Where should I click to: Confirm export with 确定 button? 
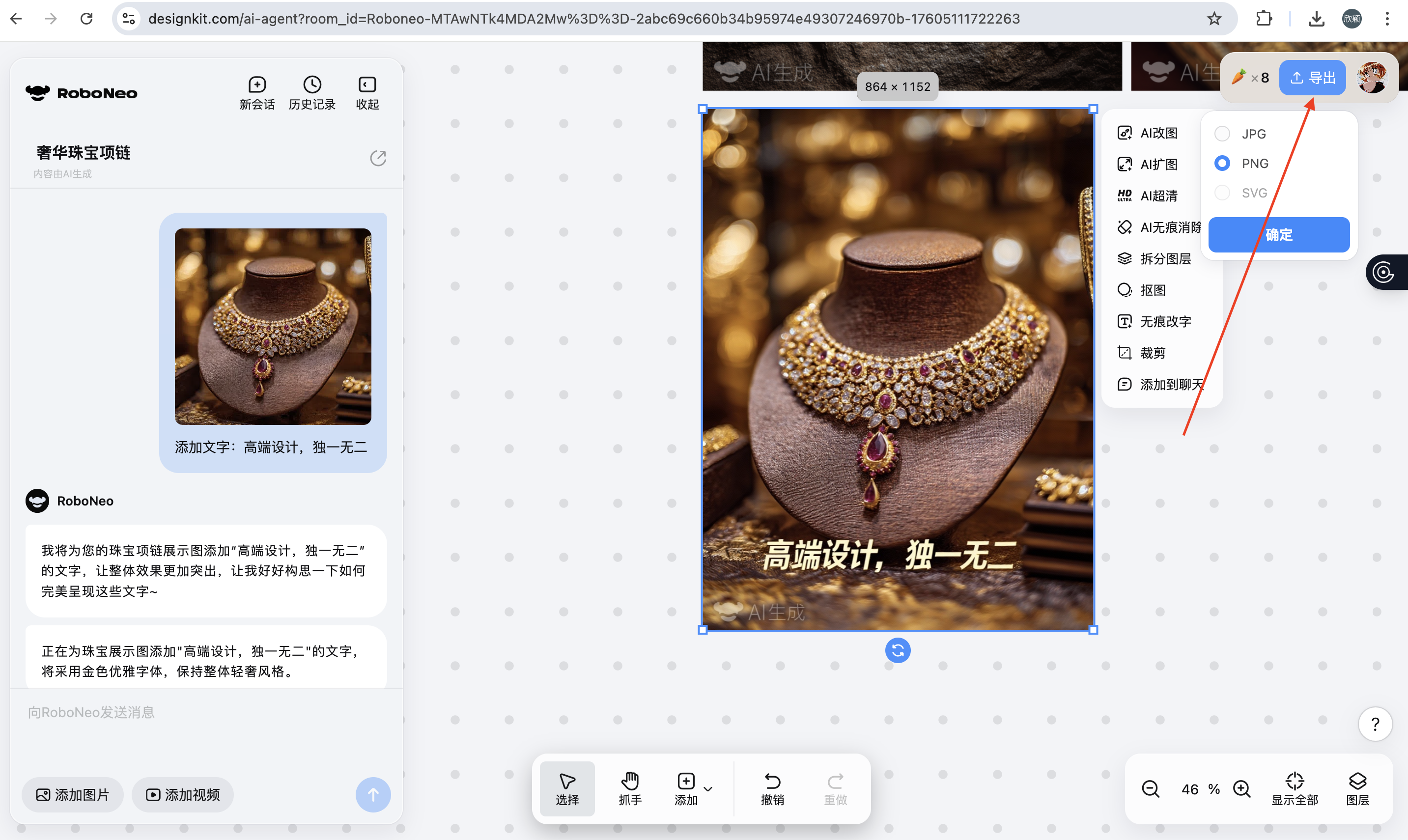(1278, 234)
